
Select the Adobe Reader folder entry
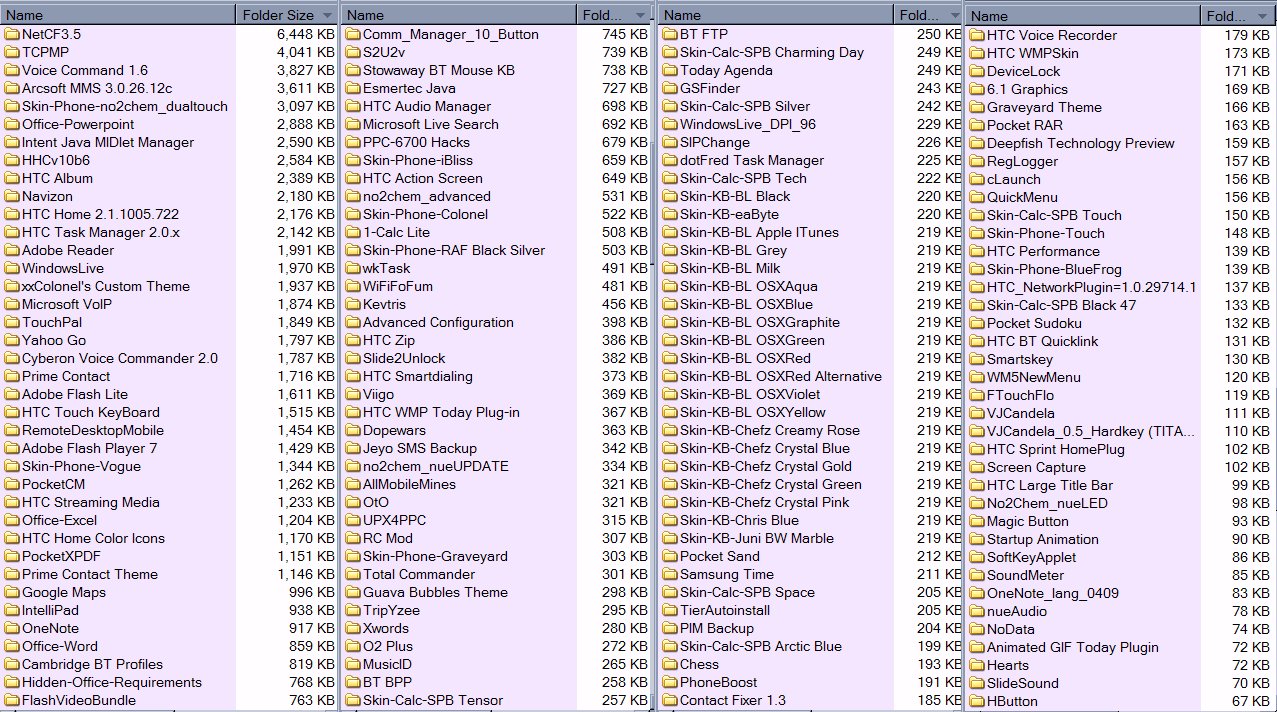pos(68,251)
